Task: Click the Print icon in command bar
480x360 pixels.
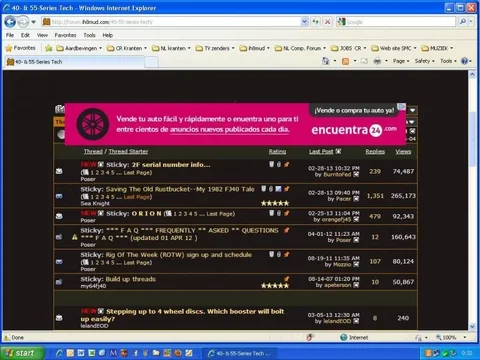Action: tap(377, 61)
